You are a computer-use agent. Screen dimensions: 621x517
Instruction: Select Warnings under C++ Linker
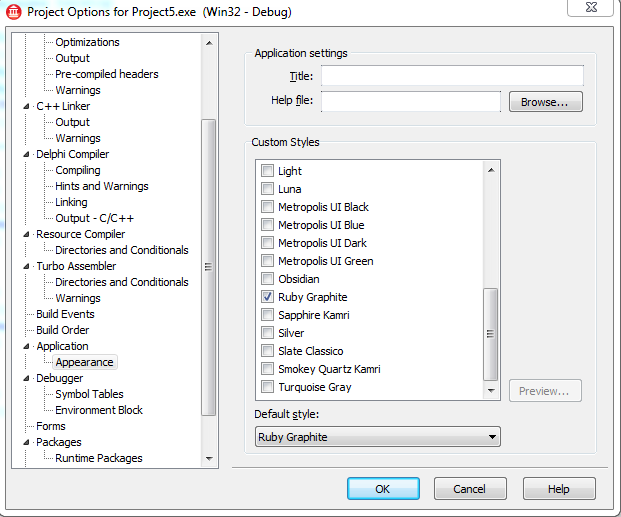tap(78, 138)
